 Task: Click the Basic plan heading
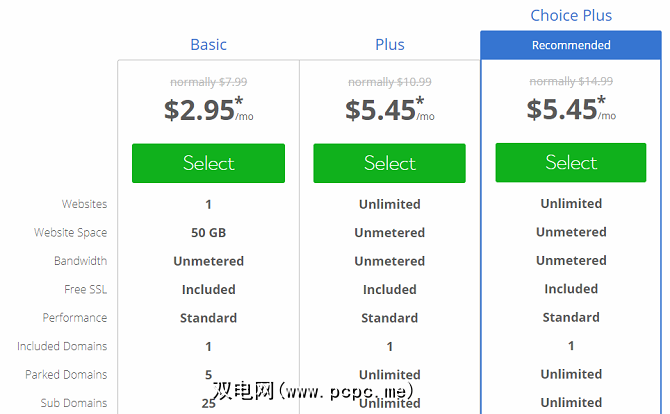click(208, 44)
